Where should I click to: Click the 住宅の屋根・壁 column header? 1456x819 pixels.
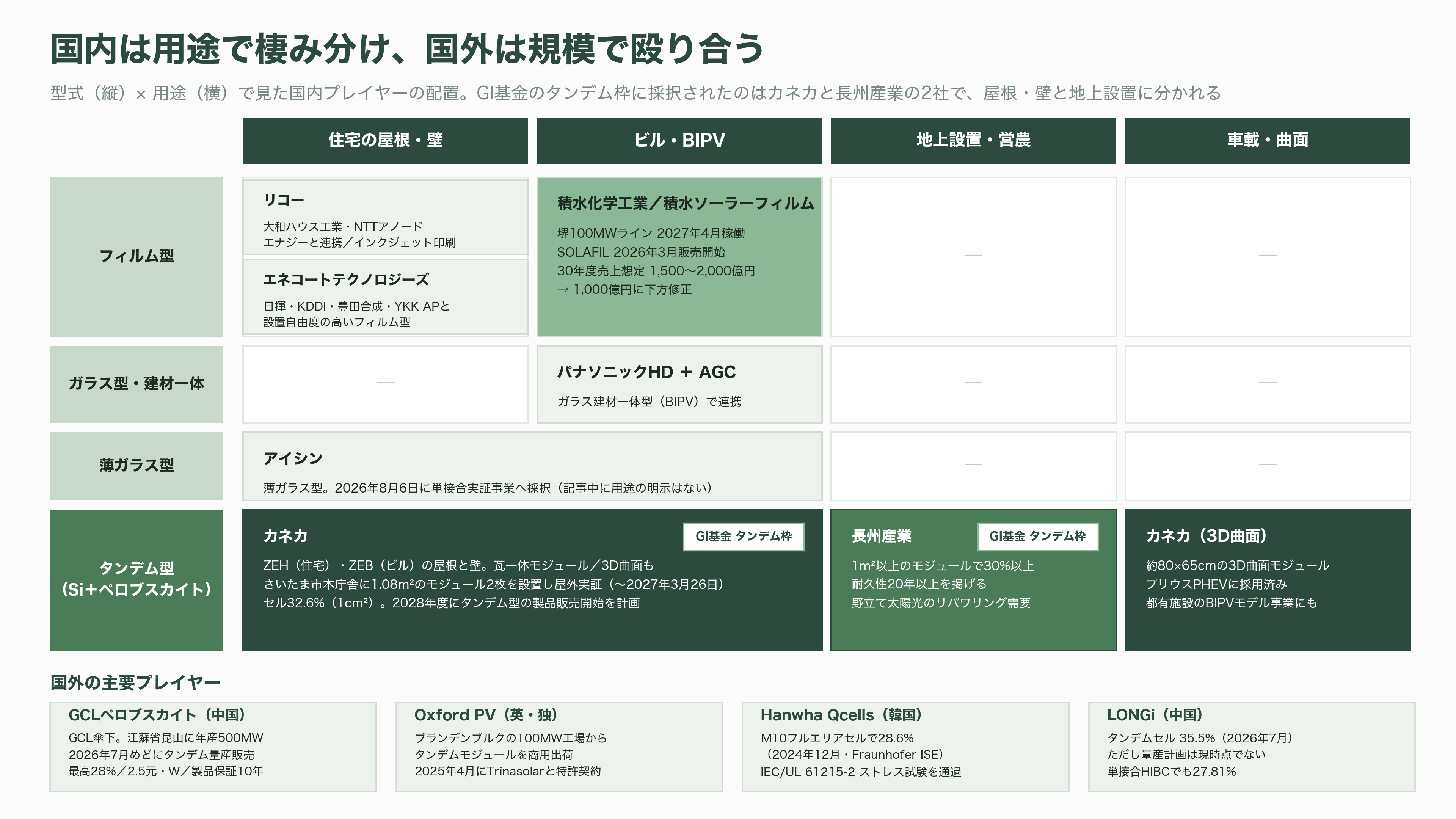[x=386, y=141]
